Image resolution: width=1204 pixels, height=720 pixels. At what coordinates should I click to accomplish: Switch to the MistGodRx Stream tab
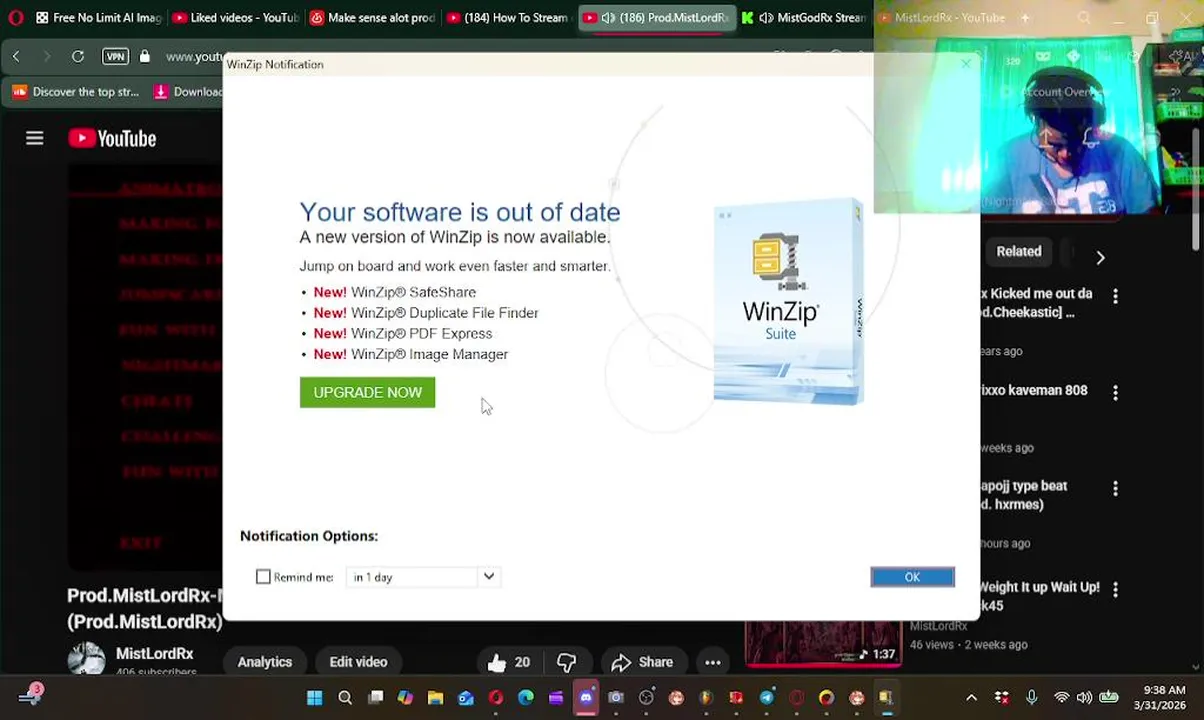click(x=804, y=18)
